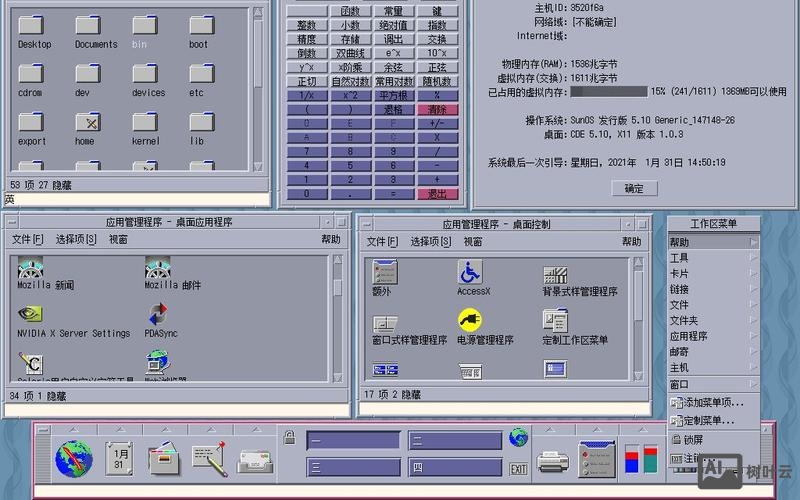Image resolution: width=800 pixels, height=500 pixels.
Task: Click 确定 in the system info dialog
Action: (x=634, y=188)
